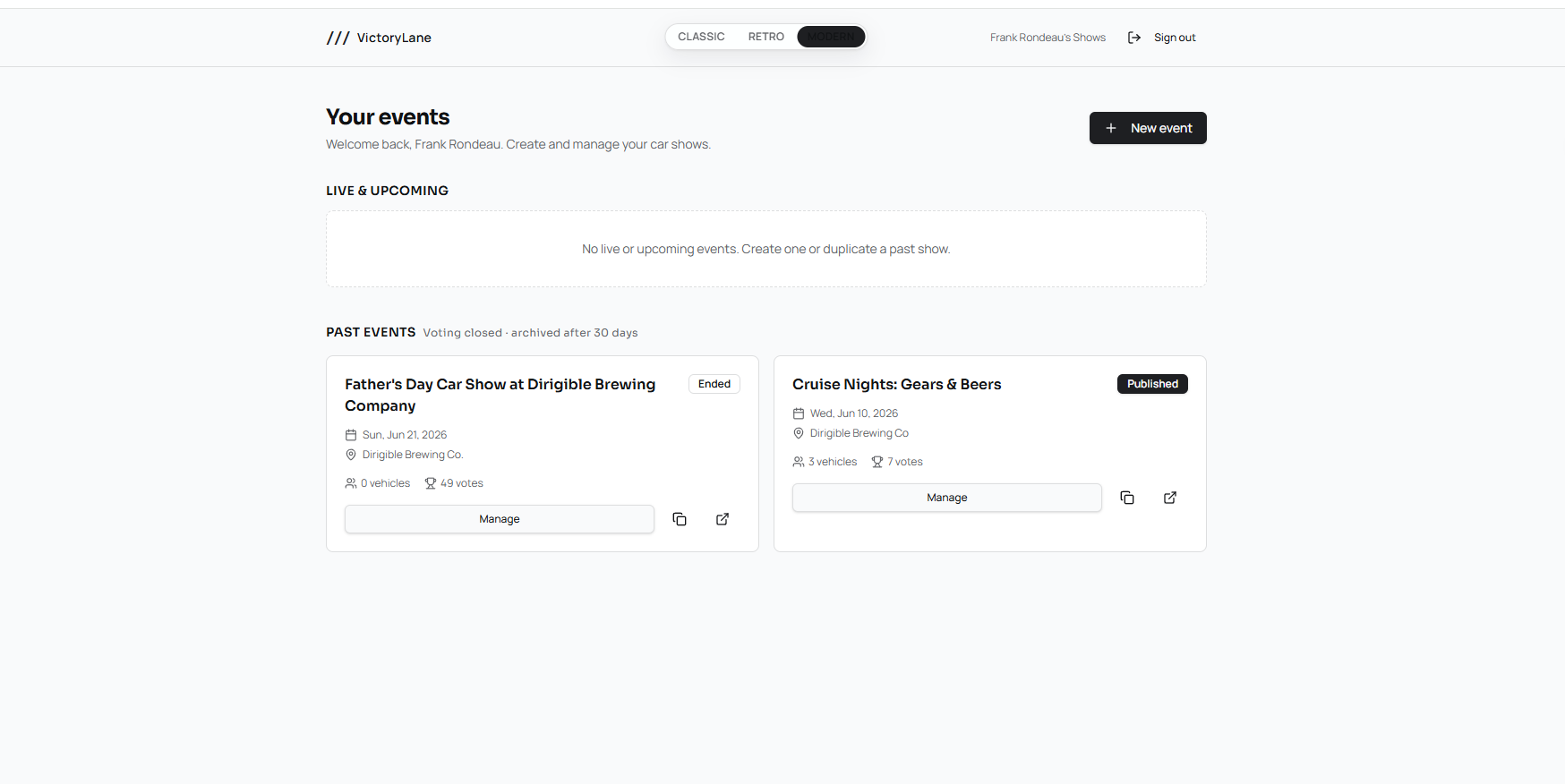Click the PAST EVENTS section heading
Screen dimensions: 1565x784
(371, 332)
